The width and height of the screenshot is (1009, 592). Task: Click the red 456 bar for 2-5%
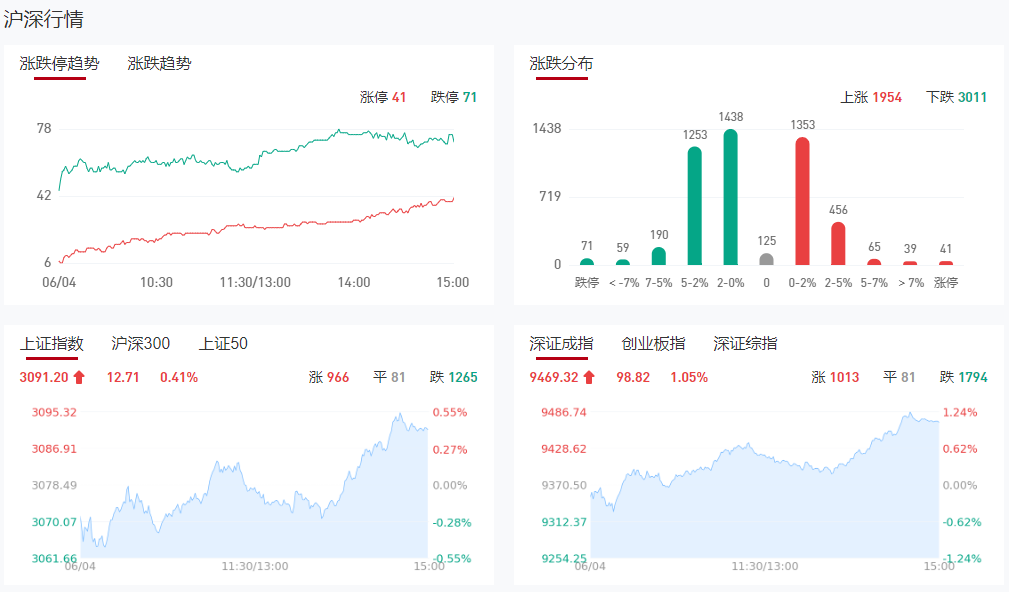point(838,244)
